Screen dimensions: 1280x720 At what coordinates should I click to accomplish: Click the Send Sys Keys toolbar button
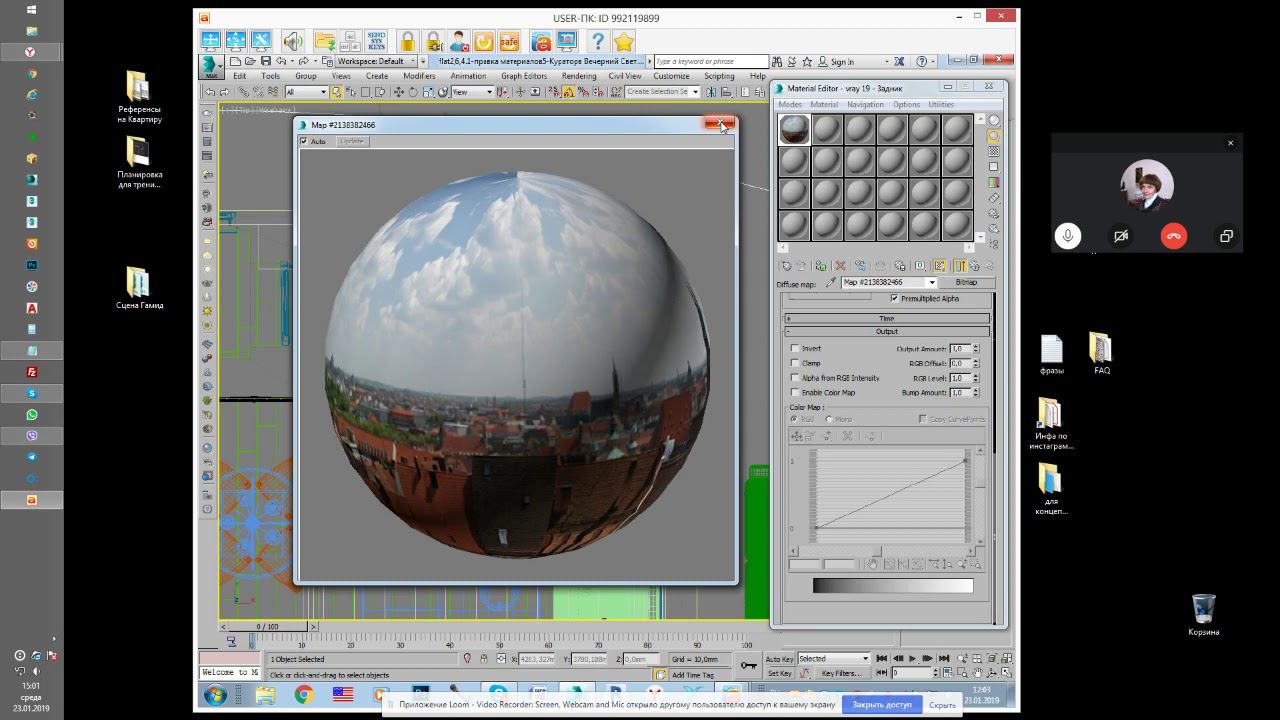(x=376, y=41)
